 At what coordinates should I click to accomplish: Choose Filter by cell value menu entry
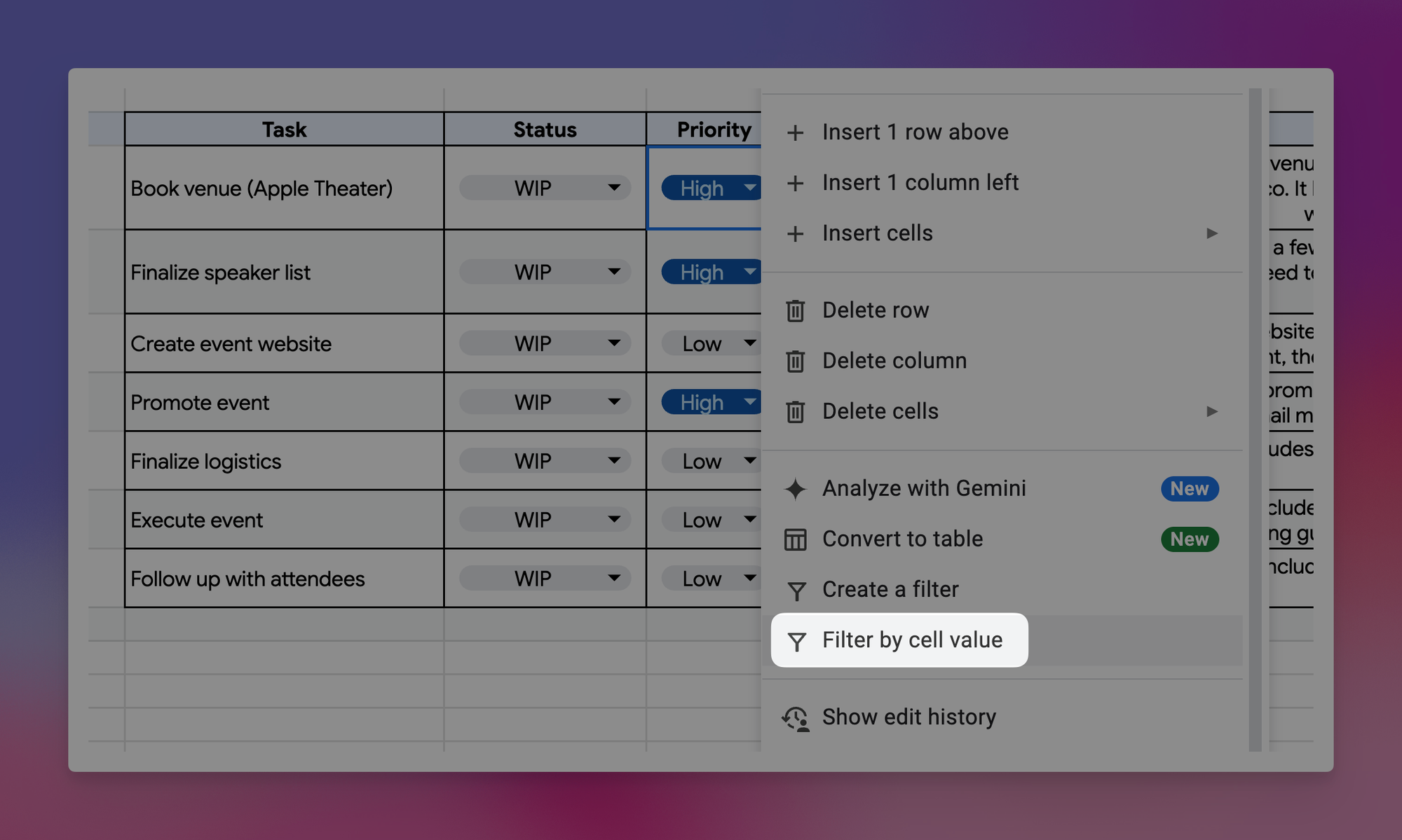911,640
